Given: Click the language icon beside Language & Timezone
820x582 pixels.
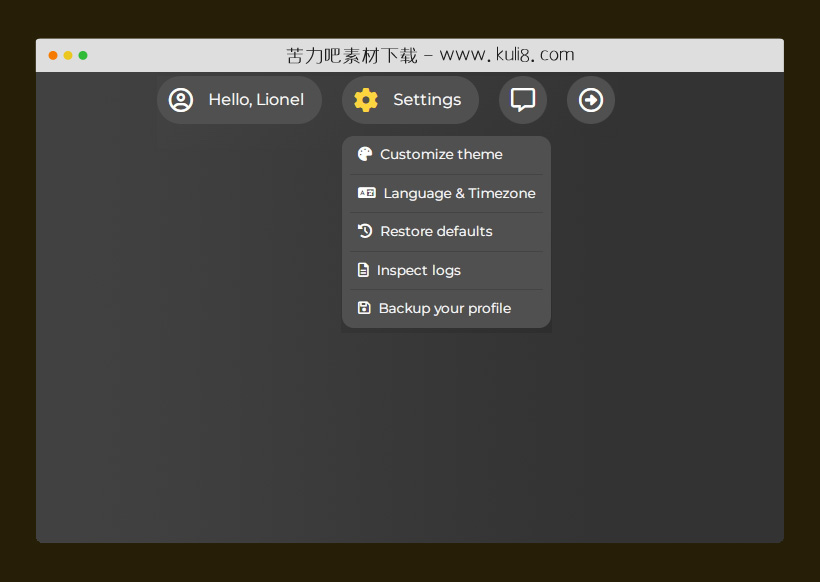Looking at the screenshot, I should 367,193.
